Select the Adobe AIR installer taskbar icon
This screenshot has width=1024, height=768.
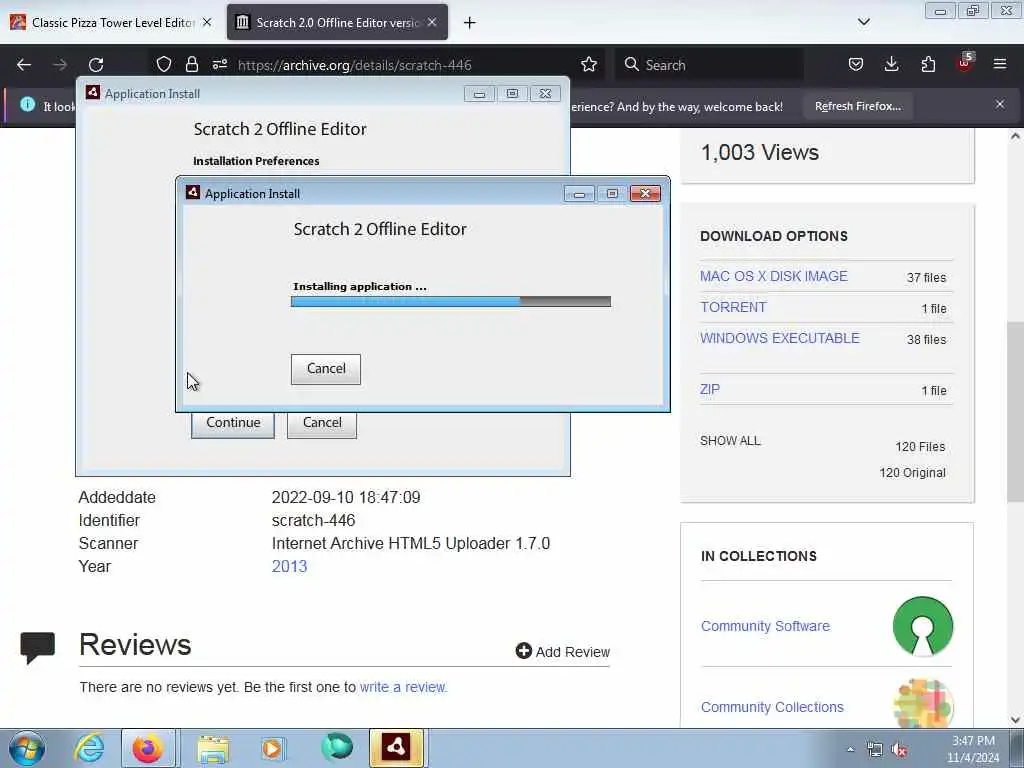[396, 748]
